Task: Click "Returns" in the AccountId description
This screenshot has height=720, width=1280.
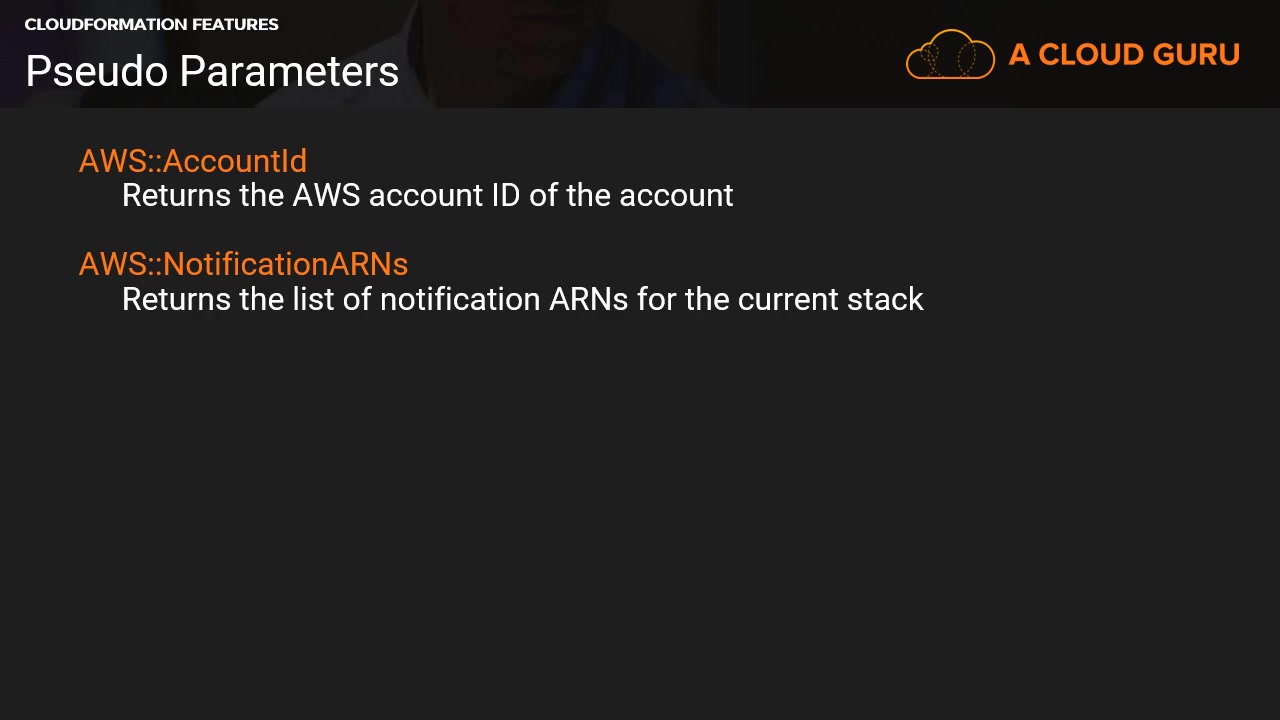Action: [176, 195]
